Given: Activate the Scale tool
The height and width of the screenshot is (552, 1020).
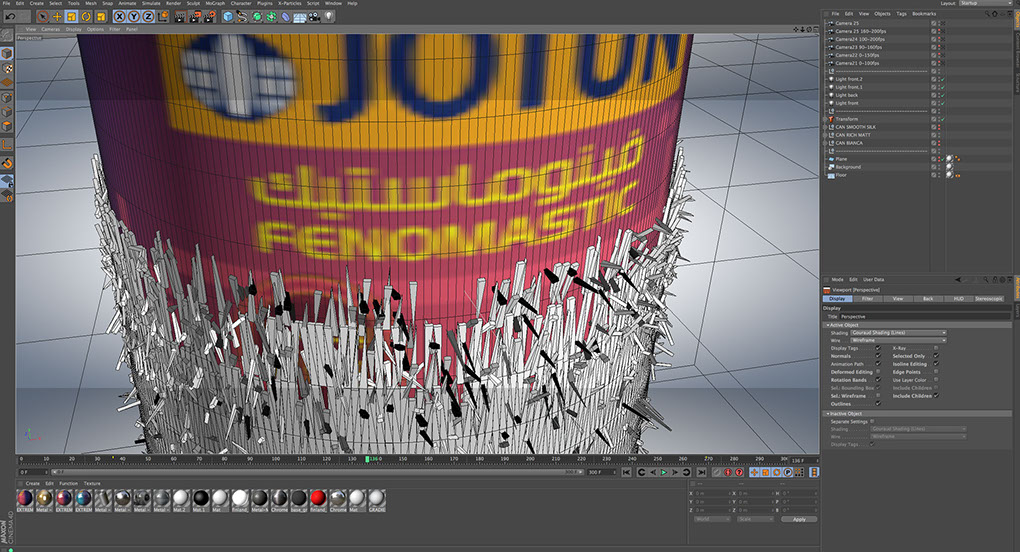Looking at the screenshot, I should pos(72,16).
